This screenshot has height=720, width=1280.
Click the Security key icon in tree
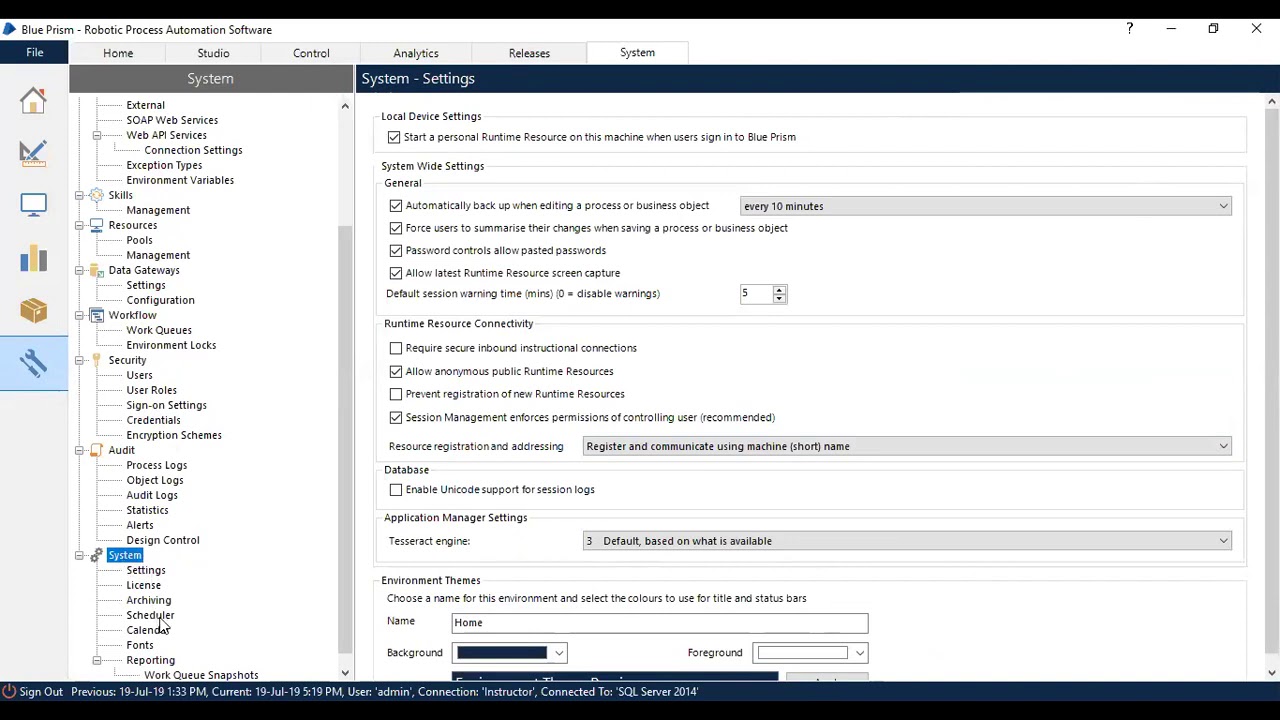[x=96, y=360]
